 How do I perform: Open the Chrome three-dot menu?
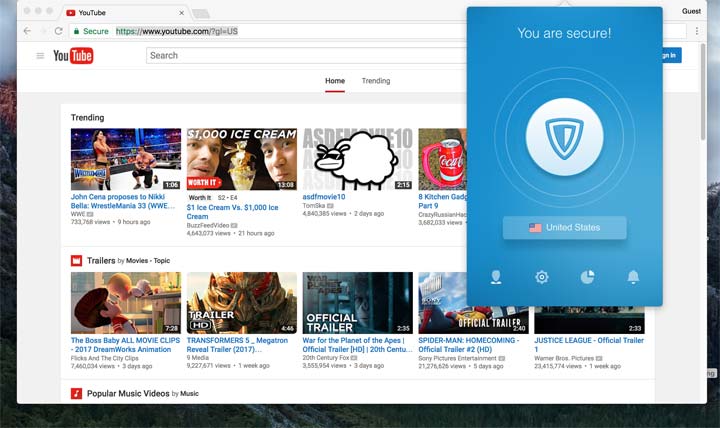tap(697, 31)
